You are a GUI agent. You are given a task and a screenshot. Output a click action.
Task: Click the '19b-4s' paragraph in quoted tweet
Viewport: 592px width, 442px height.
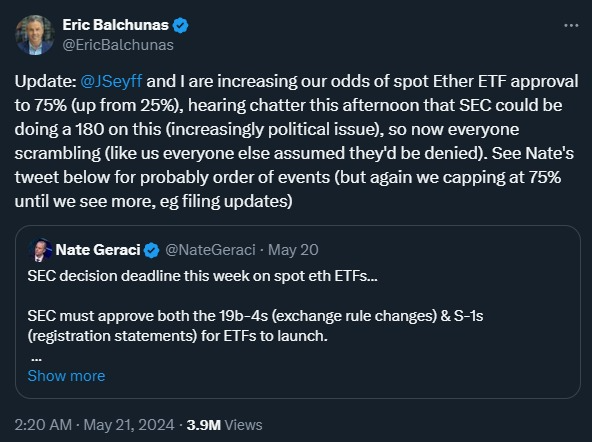(255, 326)
